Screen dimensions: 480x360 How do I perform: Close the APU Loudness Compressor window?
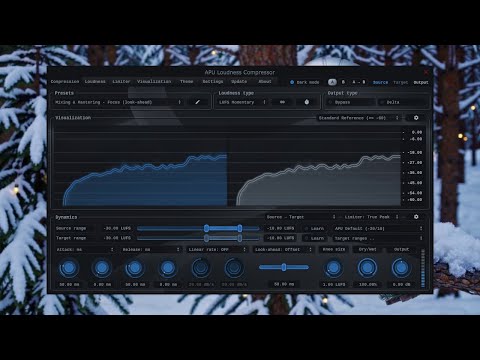pyautogui.click(x=426, y=72)
